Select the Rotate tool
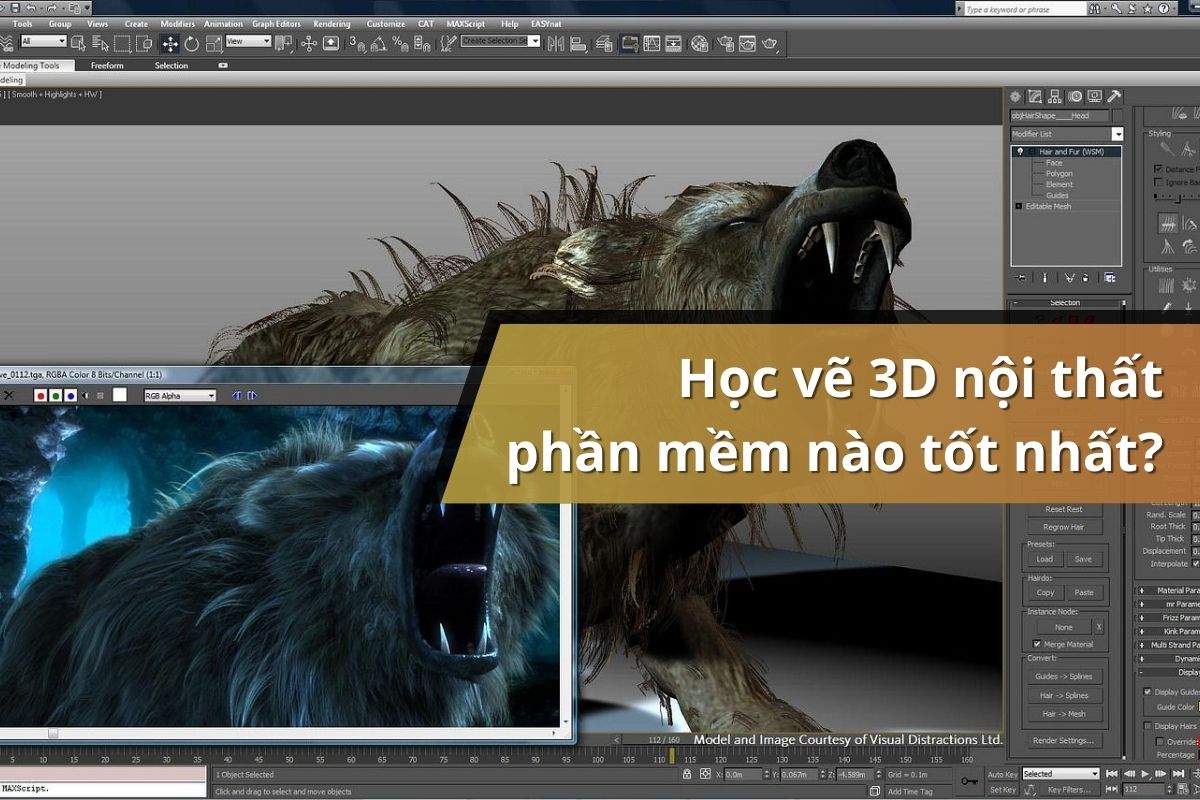Screen dimensions: 1200x800 pos(192,44)
